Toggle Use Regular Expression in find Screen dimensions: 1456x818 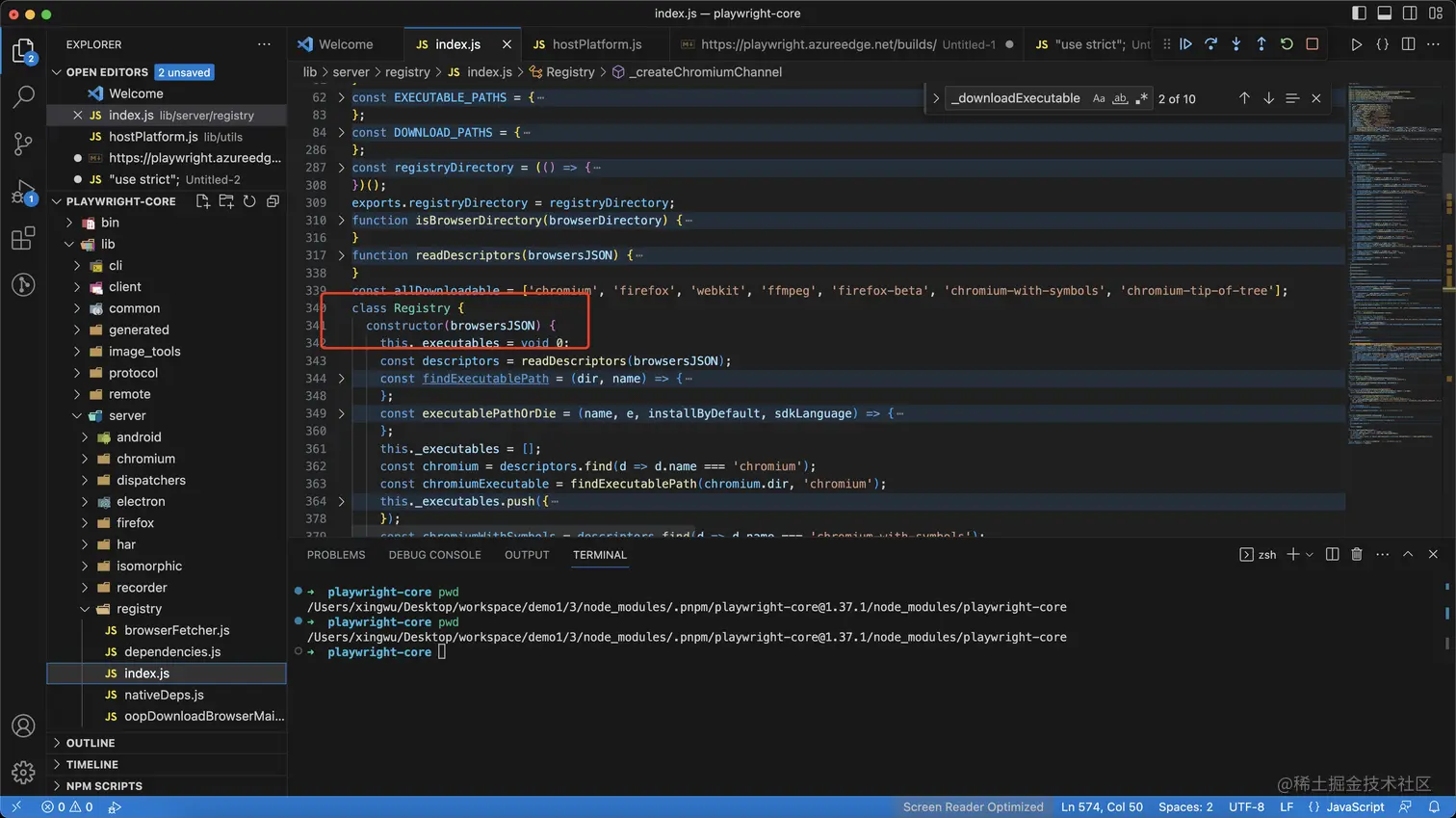[1141, 98]
